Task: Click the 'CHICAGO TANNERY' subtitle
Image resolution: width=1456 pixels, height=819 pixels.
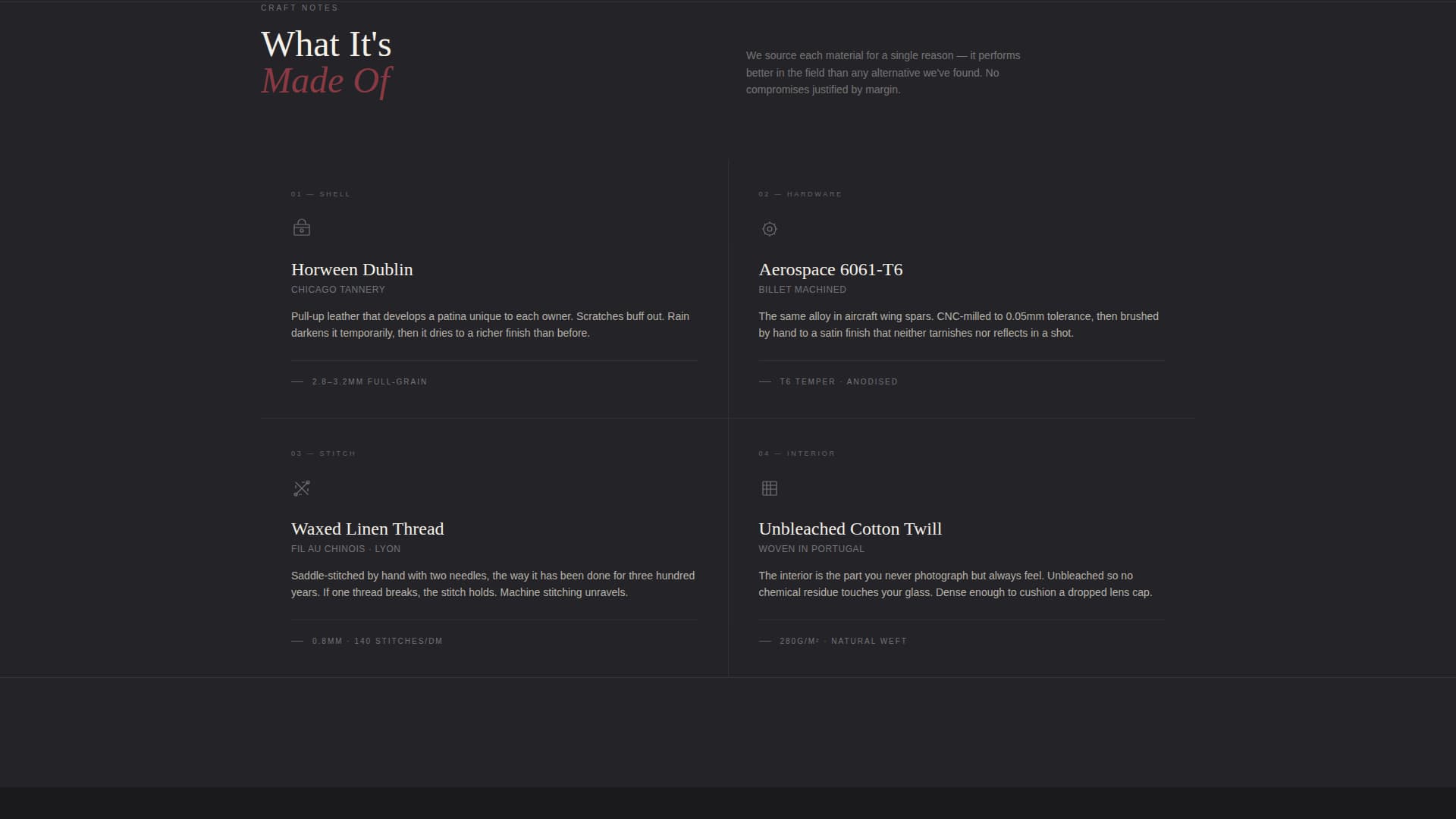Action: pos(338,290)
